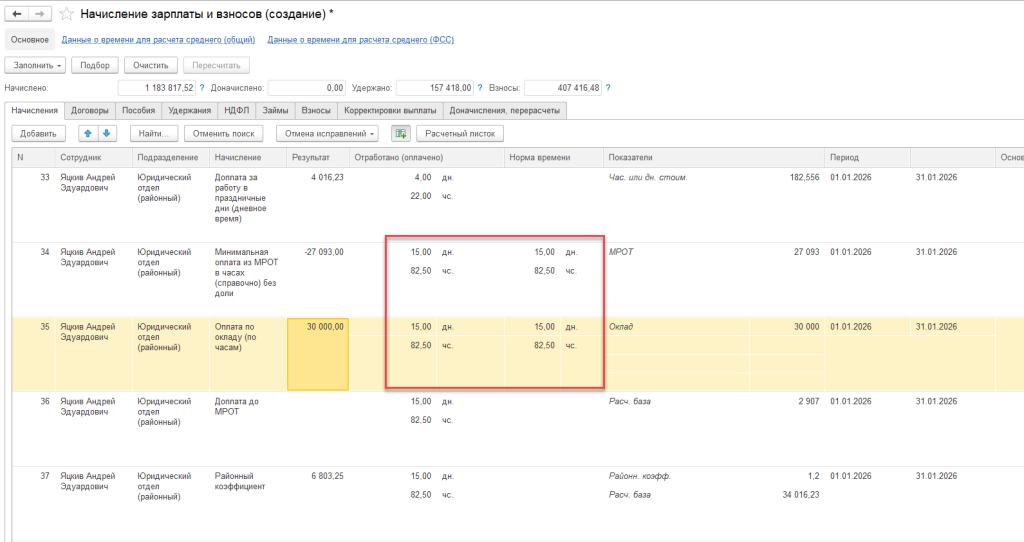Image resolution: width=1024 pixels, height=542 pixels.
Task: Click help question mark next to Начислено
Action: [201, 88]
